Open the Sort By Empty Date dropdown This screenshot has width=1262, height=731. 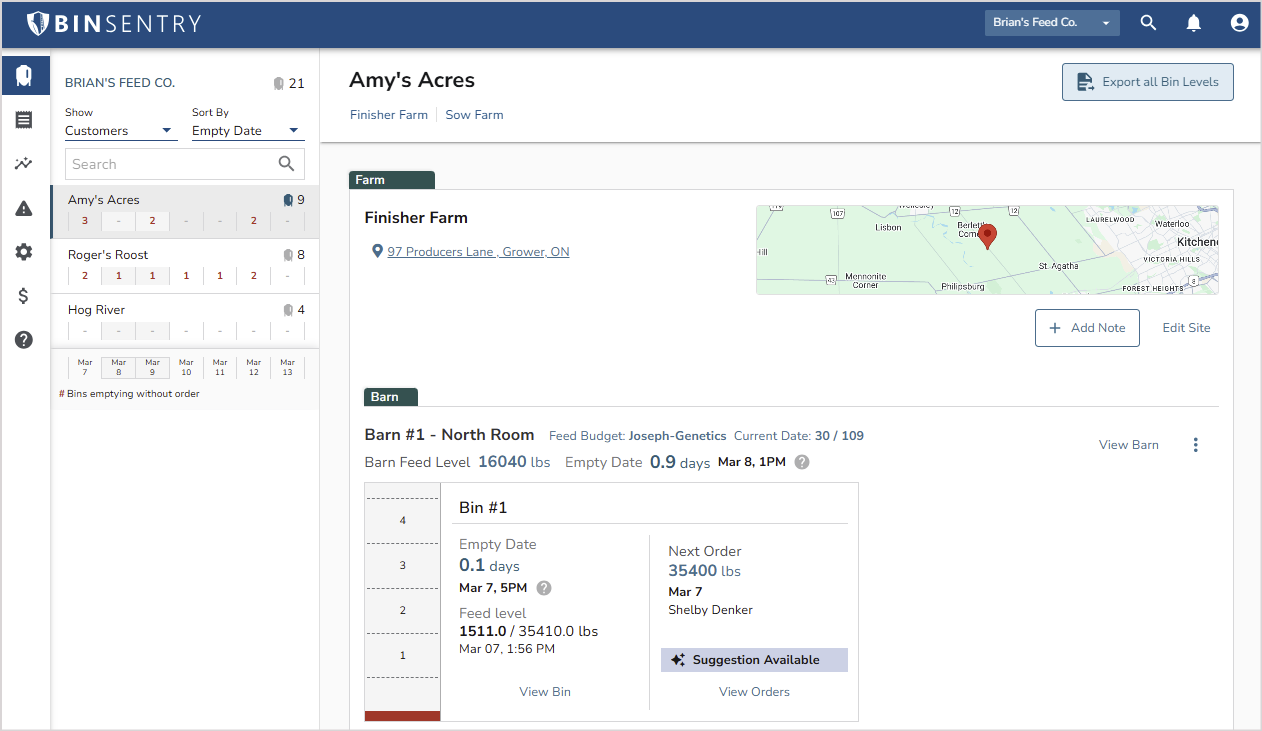coord(247,131)
